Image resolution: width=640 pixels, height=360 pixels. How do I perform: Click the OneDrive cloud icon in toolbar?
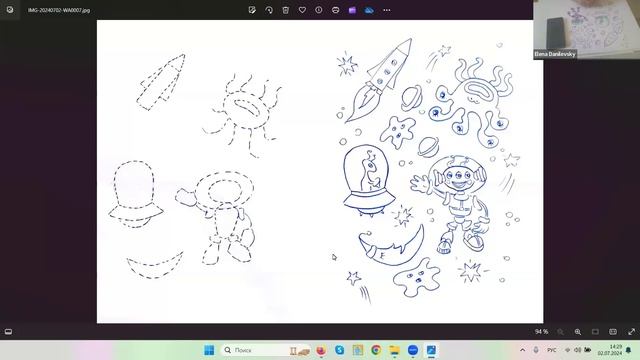coord(369,10)
